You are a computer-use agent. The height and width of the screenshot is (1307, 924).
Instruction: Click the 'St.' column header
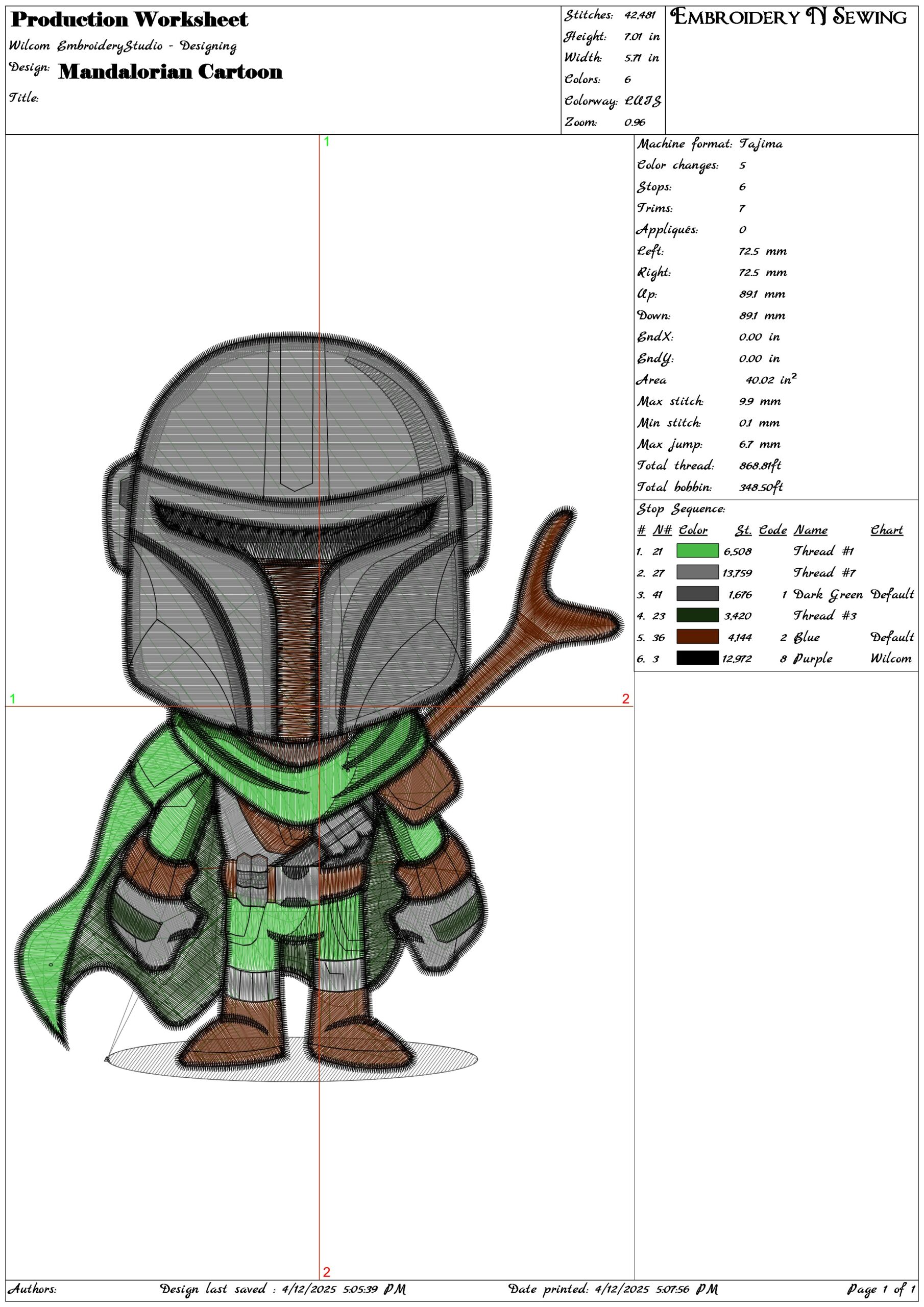tap(743, 530)
